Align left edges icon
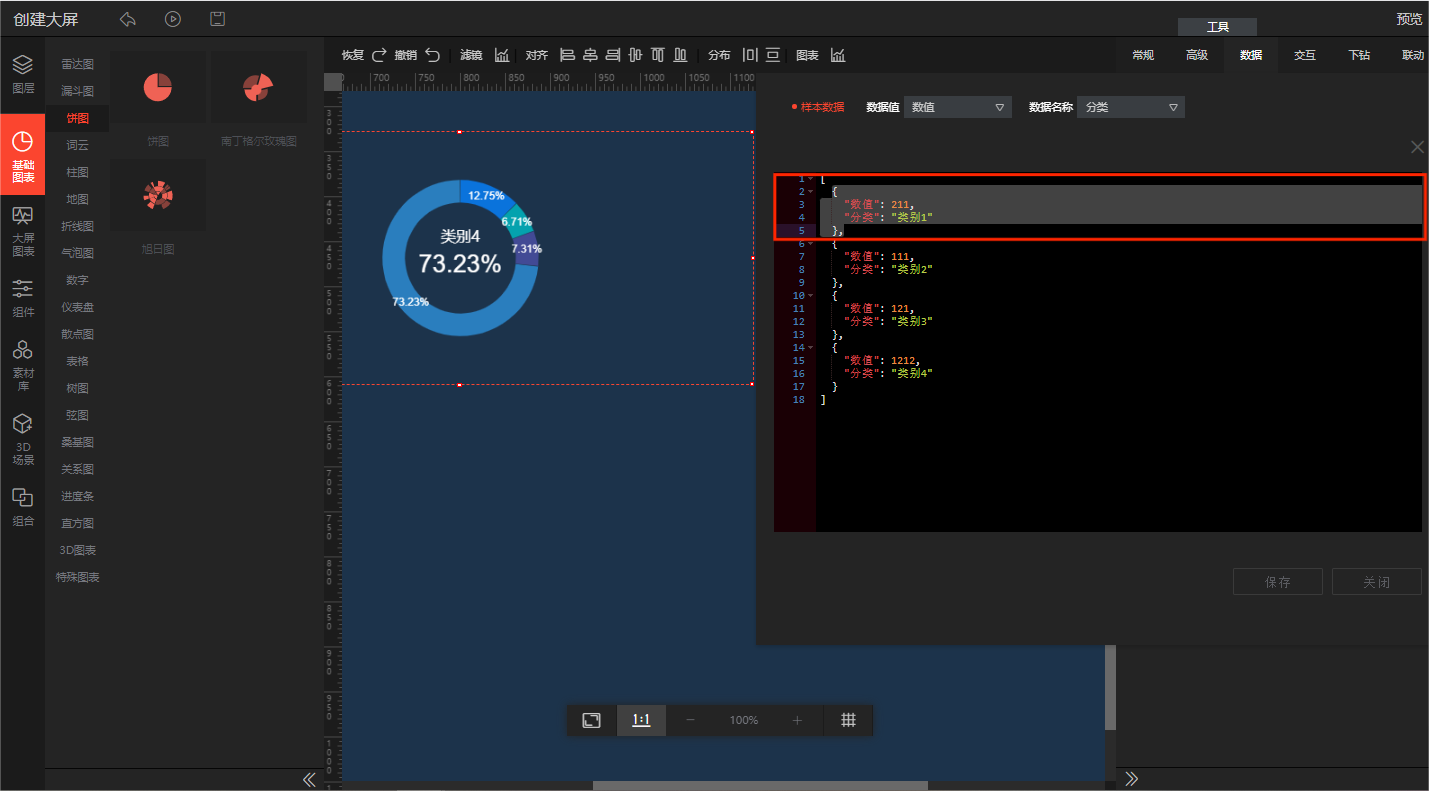Viewport: 1429px width, 791px height. click(567, 55)
